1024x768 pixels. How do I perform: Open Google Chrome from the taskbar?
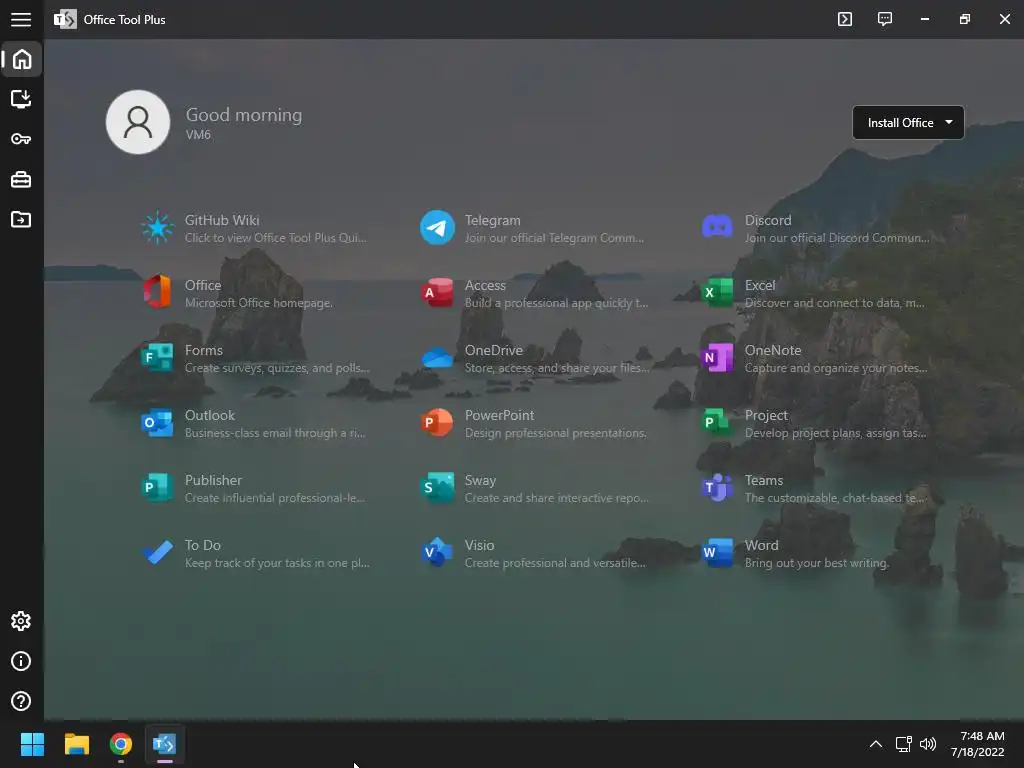click(x=121, y=744)
